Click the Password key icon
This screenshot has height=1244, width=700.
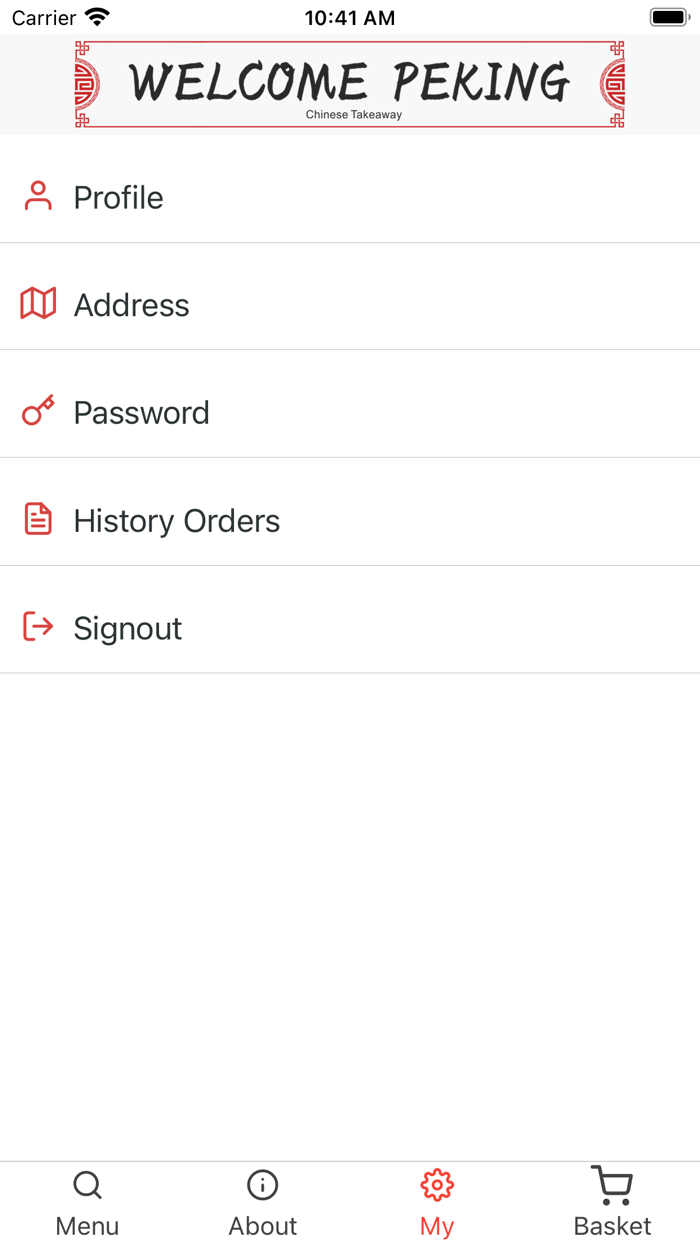[x=38, y=411]
